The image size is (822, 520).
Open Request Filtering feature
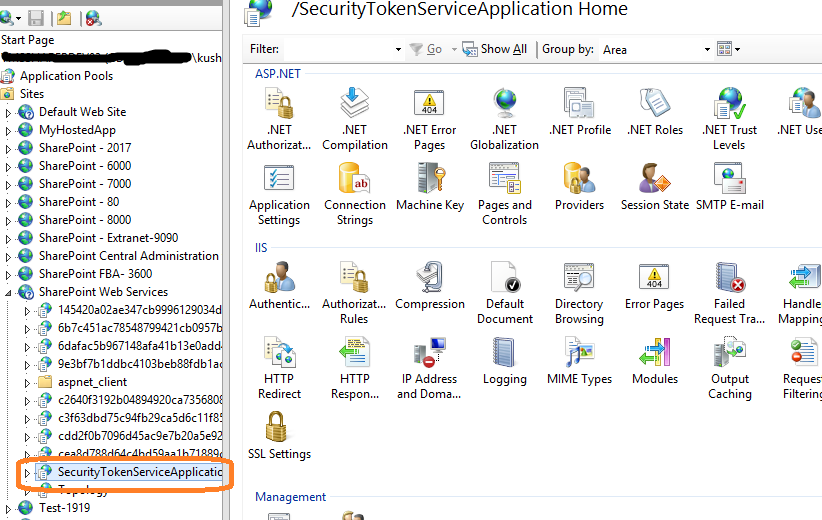(x=802, y=368)
